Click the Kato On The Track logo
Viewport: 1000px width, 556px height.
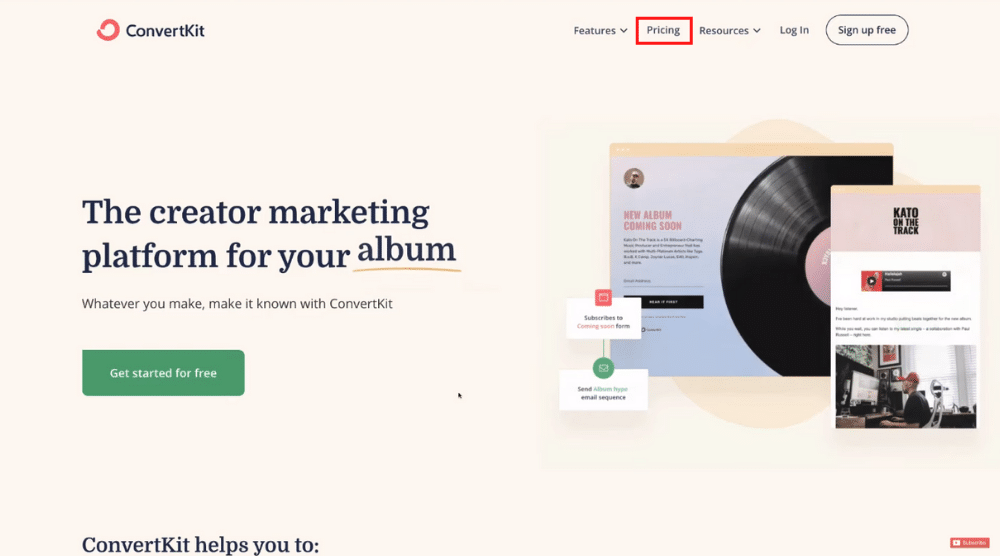[906, 221]
